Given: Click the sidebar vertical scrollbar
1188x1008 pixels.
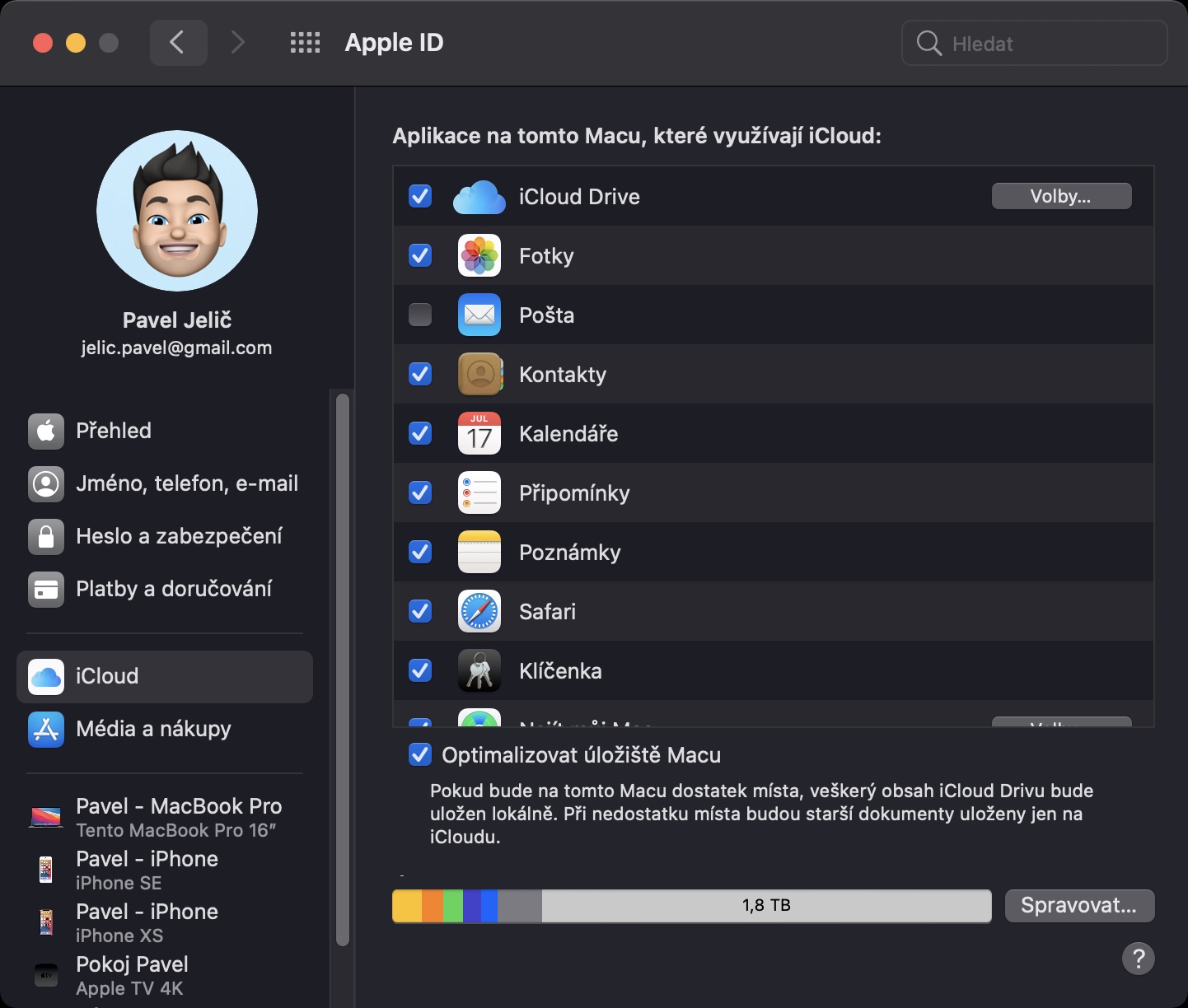Looking at the screenshot, I should (x=343, y=670).
